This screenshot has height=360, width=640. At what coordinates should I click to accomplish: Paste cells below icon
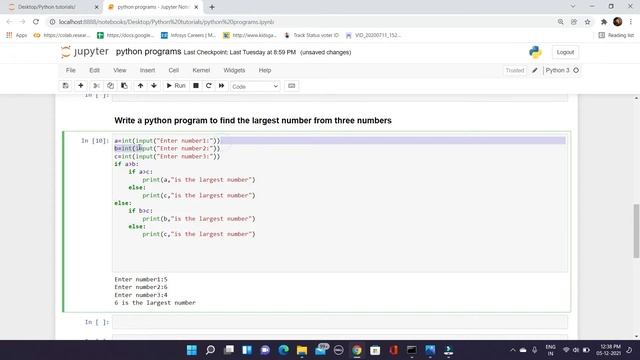coord(124,86)
